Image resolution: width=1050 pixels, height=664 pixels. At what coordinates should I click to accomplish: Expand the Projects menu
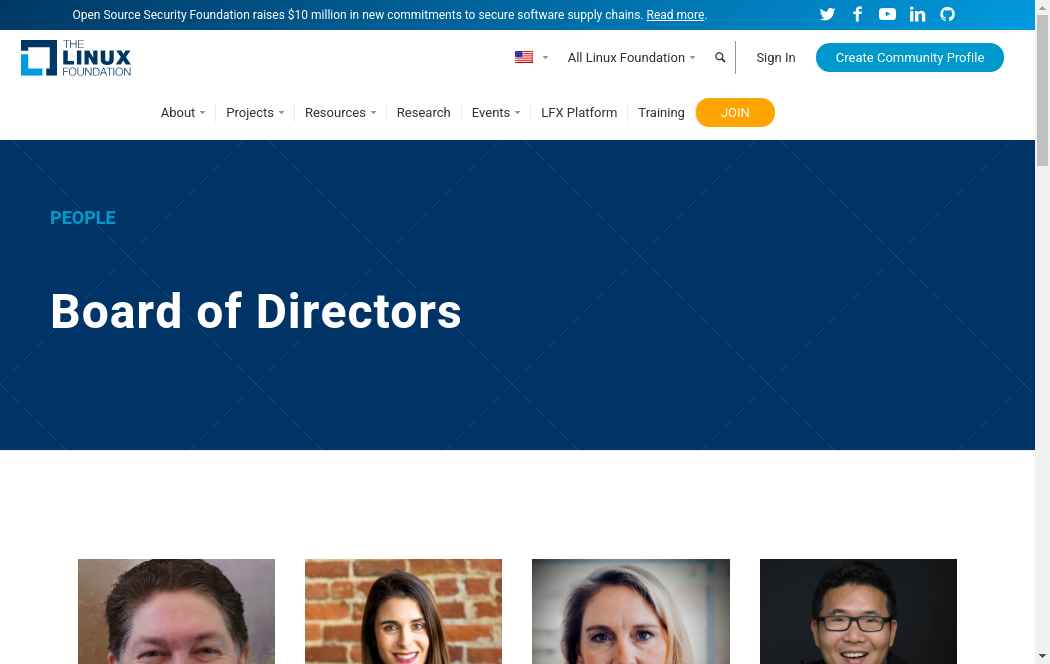point(255,112)
